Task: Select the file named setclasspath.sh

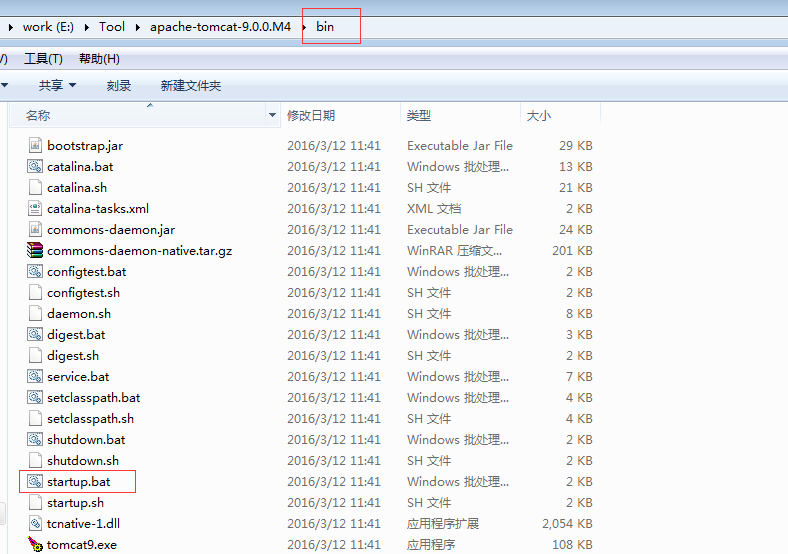Action: [90, 419]
